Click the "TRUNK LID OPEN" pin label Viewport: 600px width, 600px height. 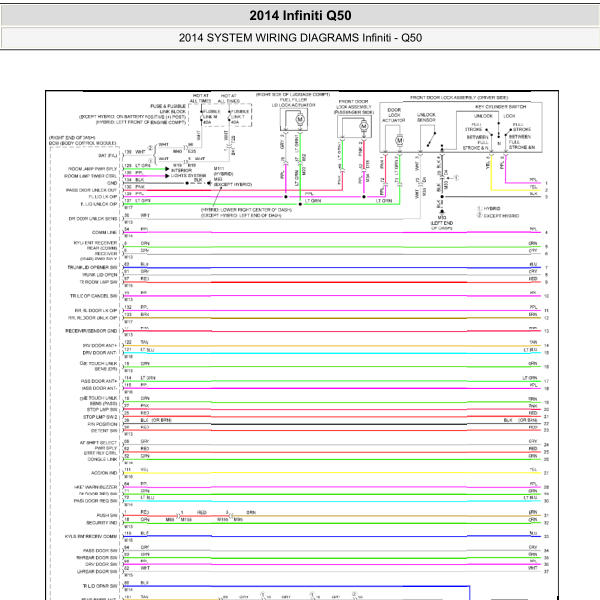99,275
